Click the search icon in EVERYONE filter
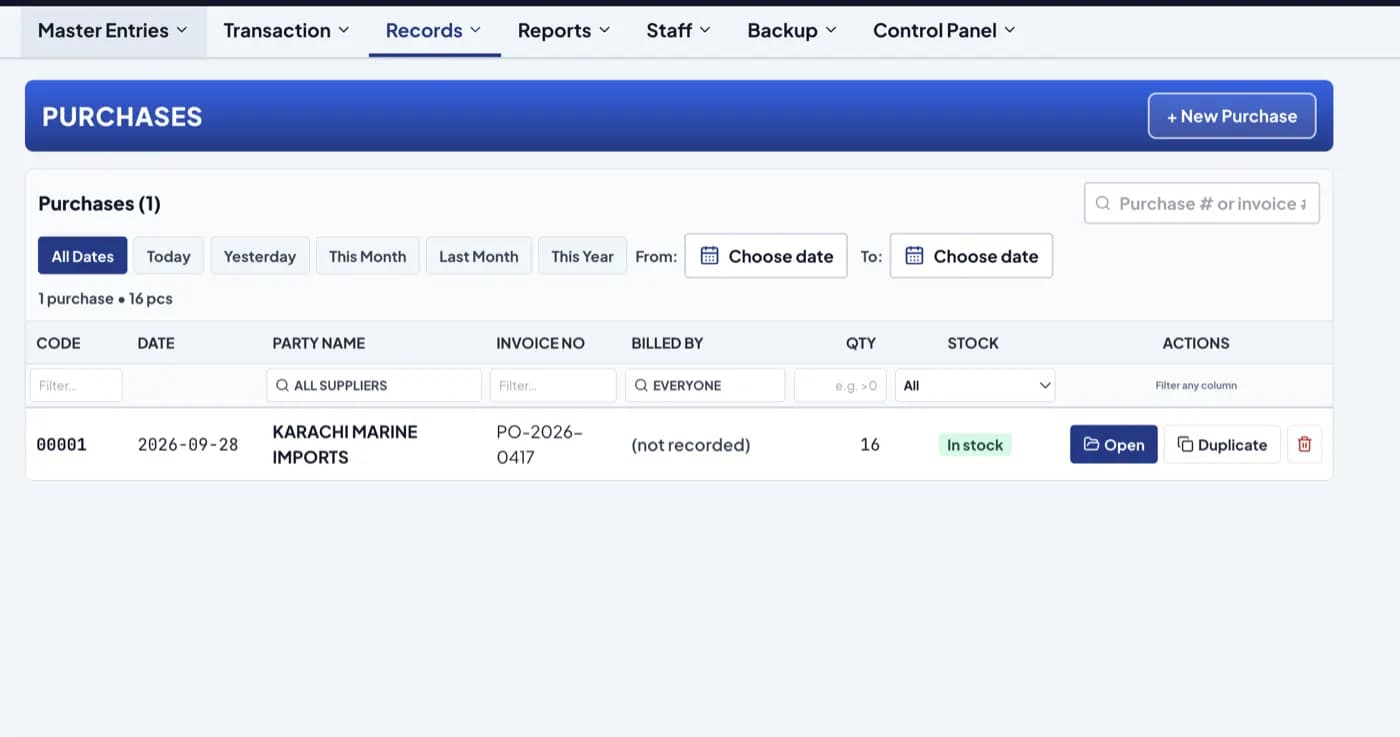 [641, 385]
